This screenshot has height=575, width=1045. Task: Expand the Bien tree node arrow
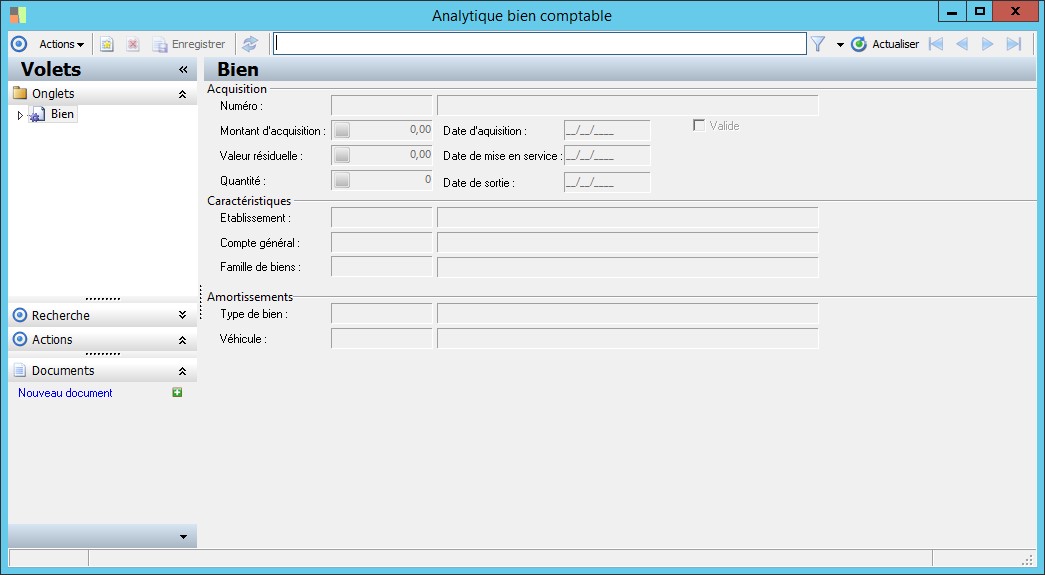20,115
